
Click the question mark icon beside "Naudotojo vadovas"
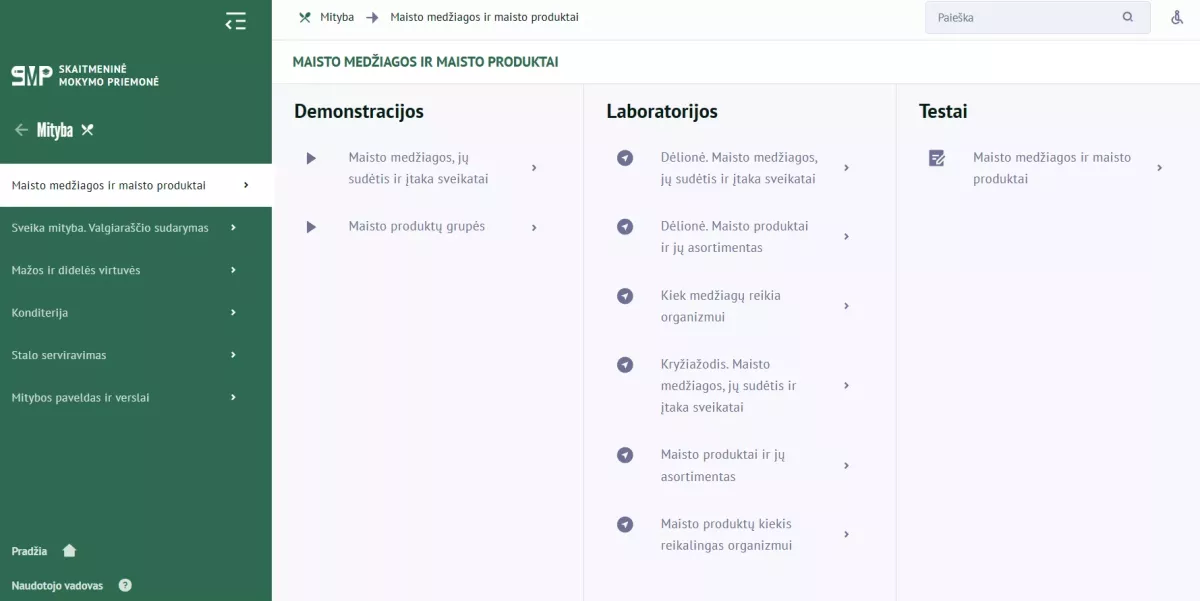[124, 585]
